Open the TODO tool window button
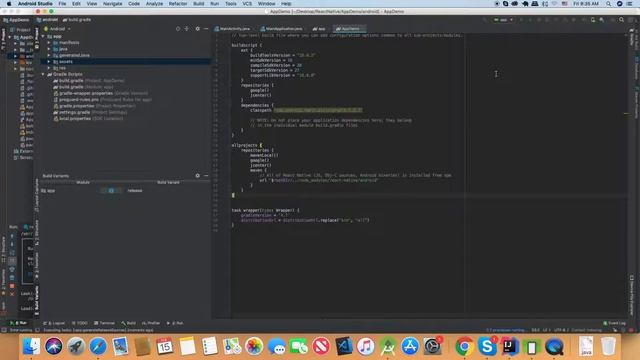The width and height of the screenshot is (640, 360). tap(80, 323)
